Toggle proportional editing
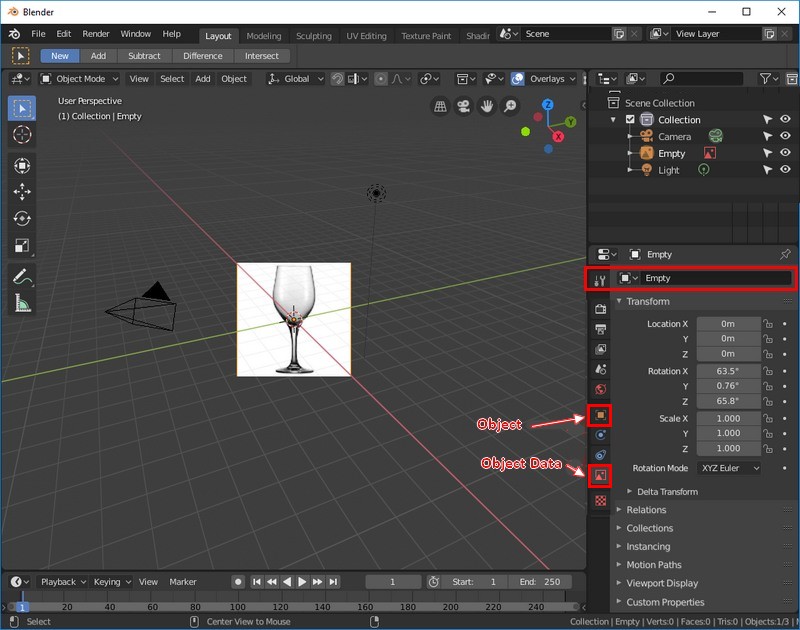The height and width of the screenshot is (630, 800). [381, 79]
